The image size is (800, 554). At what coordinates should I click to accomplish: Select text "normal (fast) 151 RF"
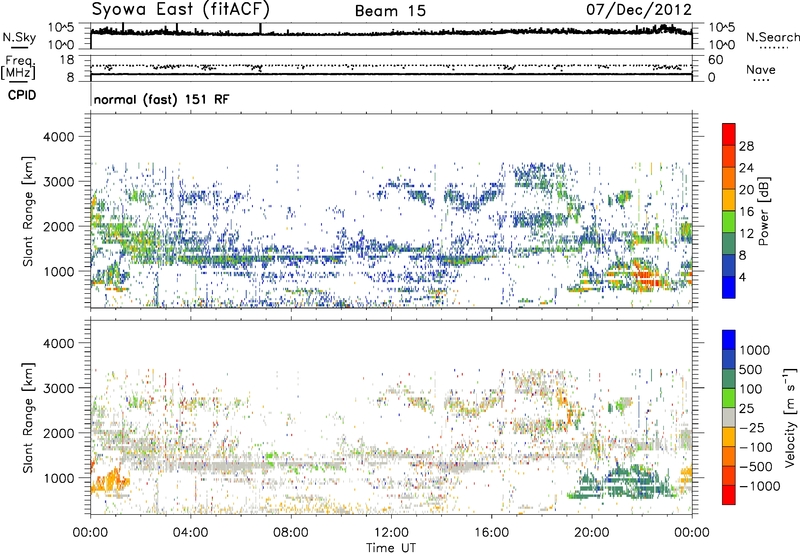(161, 99)
